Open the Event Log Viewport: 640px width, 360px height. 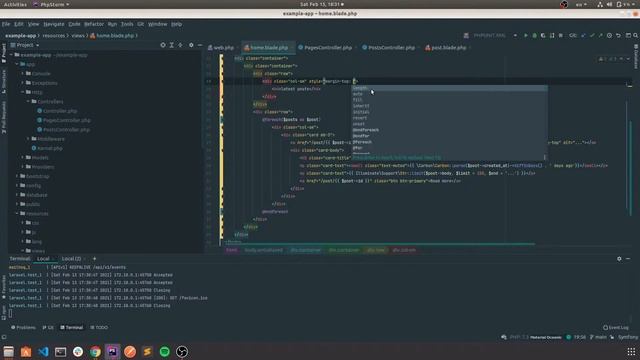(x=616, y=327)
